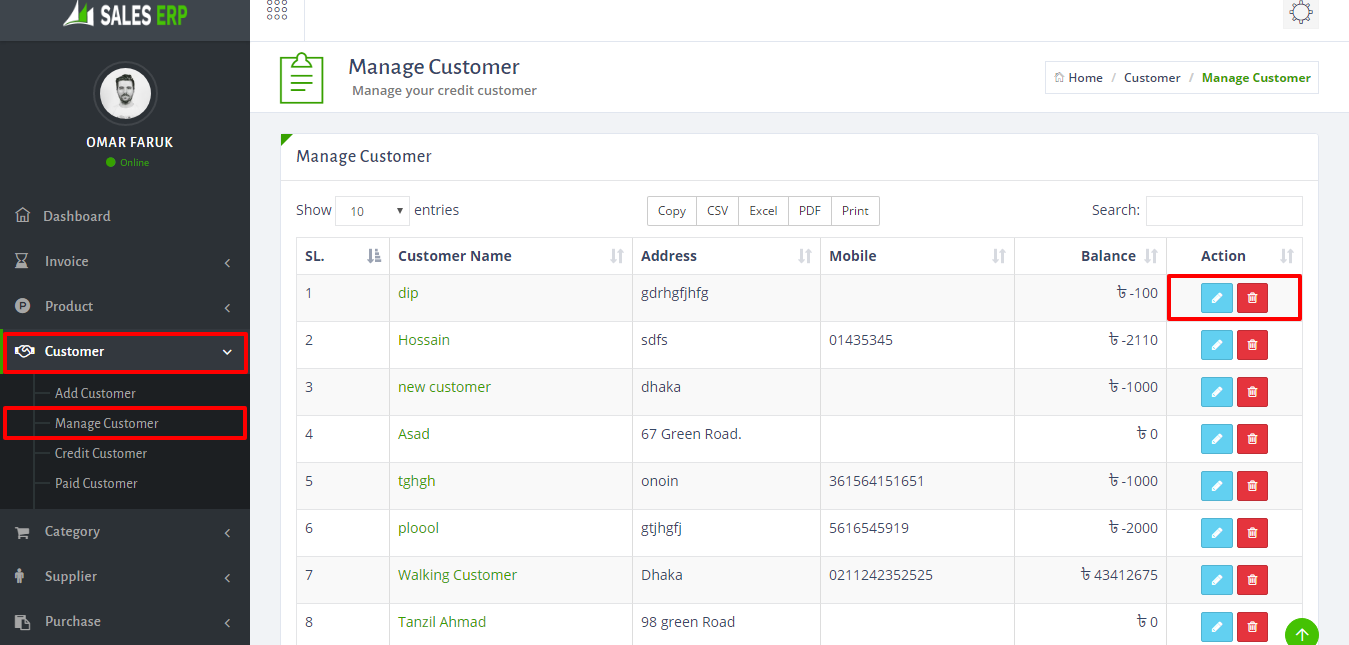
Task: Click into the Search input field
Action: tap(1224, 211)
